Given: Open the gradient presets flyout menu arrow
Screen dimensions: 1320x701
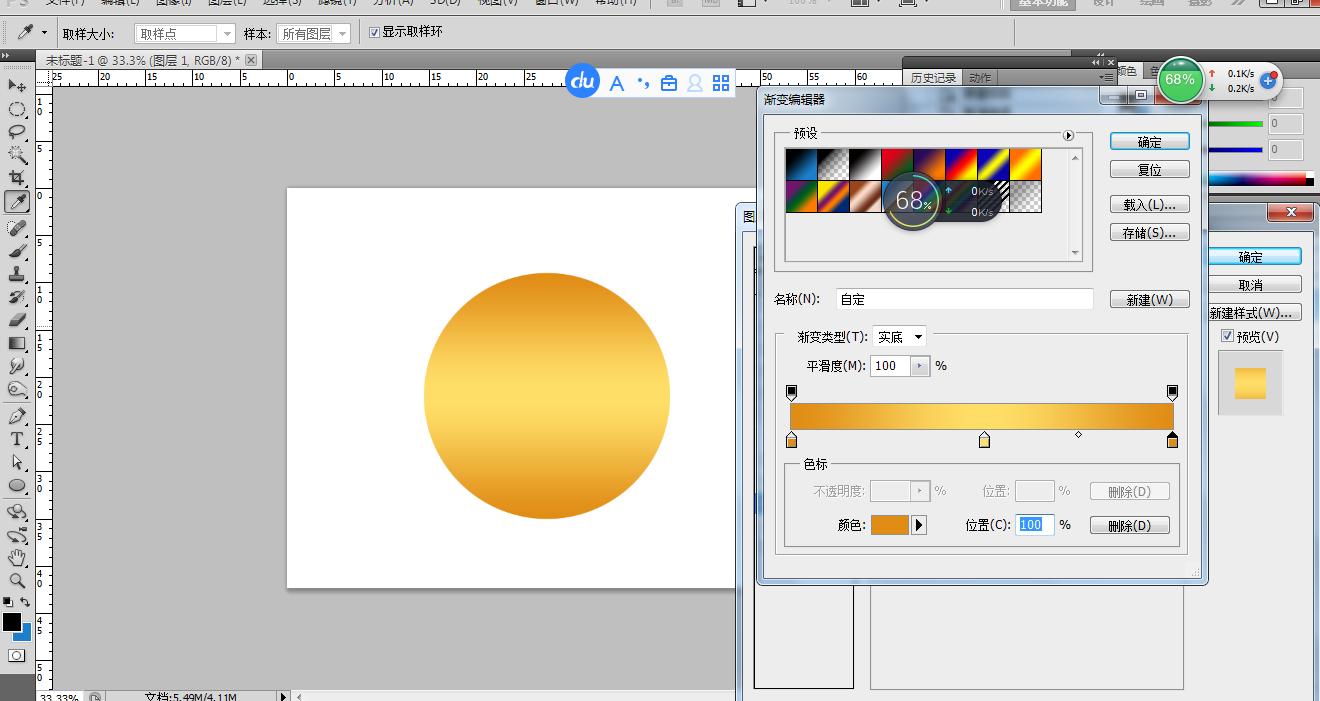Looking at the screenshot, I should click(1069, 135).
